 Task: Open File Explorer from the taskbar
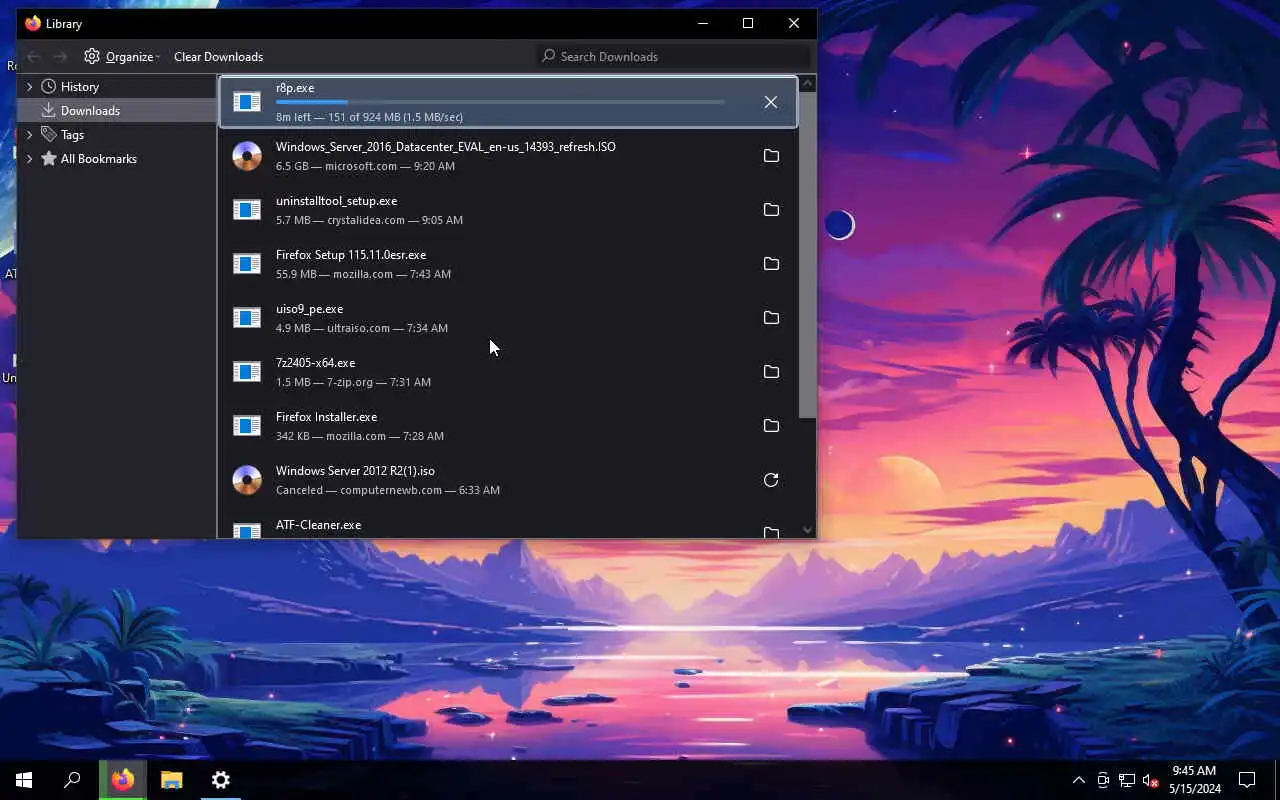[x=171, y=780]
